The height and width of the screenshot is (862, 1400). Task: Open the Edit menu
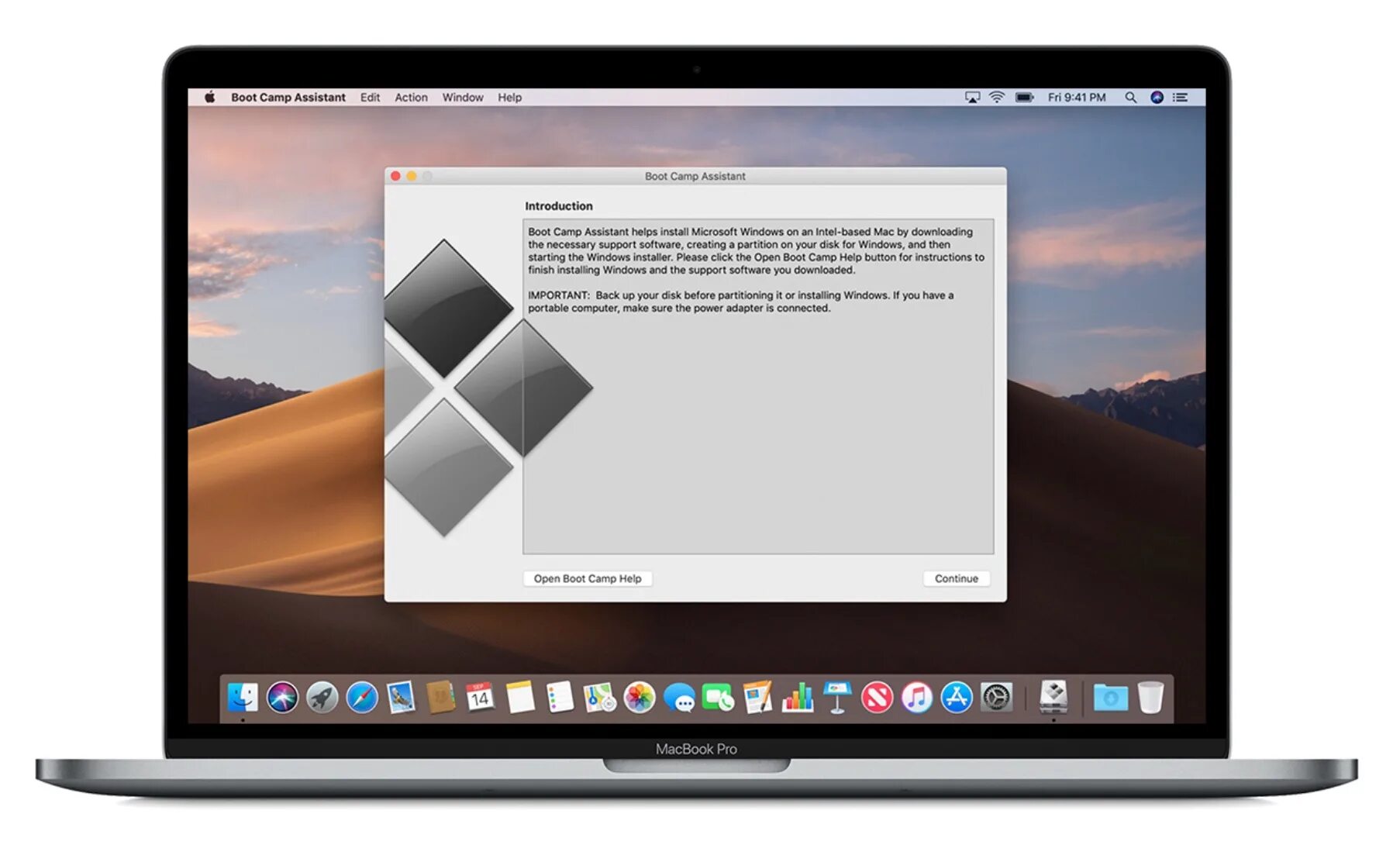[x=370, y=98]
